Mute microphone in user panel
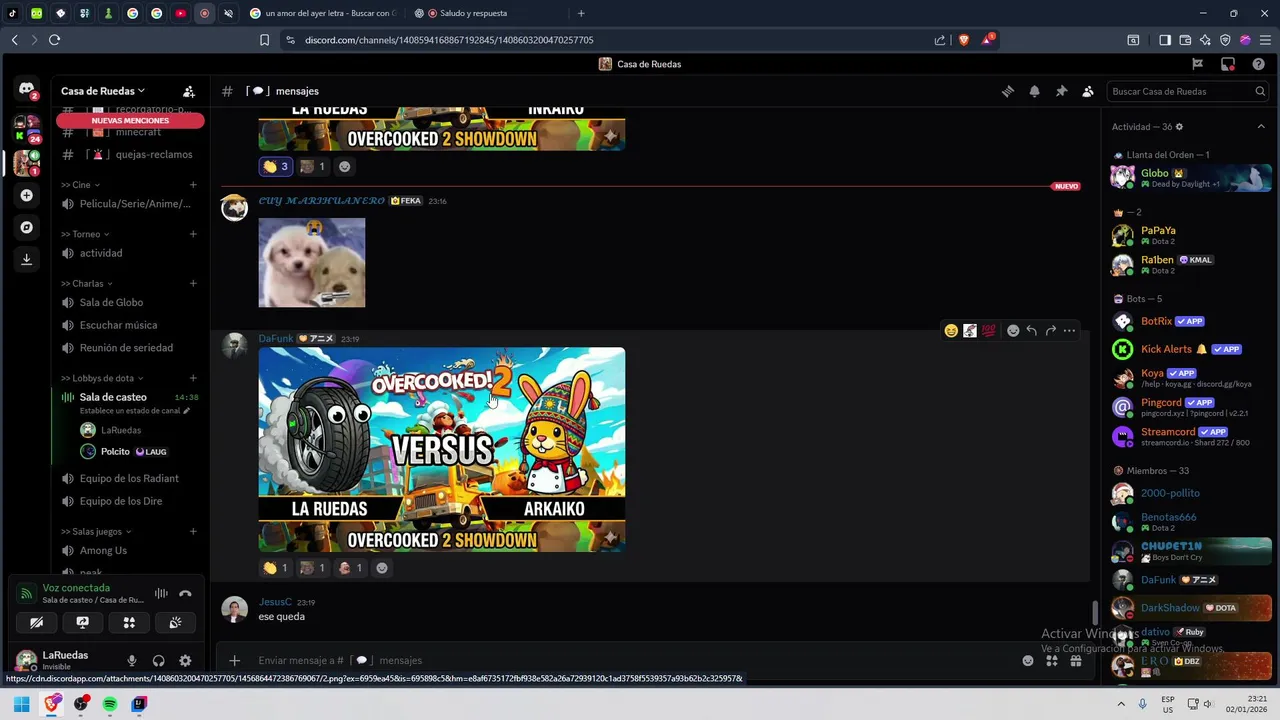The height and width of the screenshot is (720, 1280). (131, 661)
